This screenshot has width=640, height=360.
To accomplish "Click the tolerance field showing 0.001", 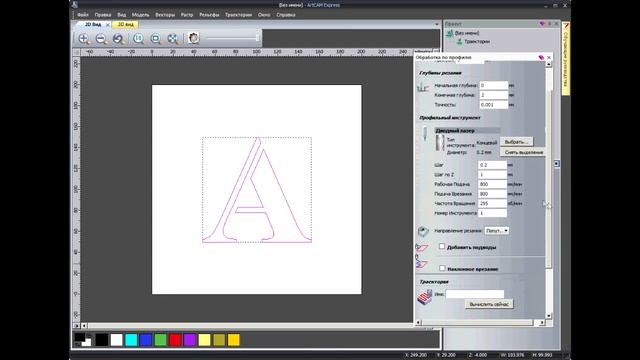I will click(x=493, y=104).
